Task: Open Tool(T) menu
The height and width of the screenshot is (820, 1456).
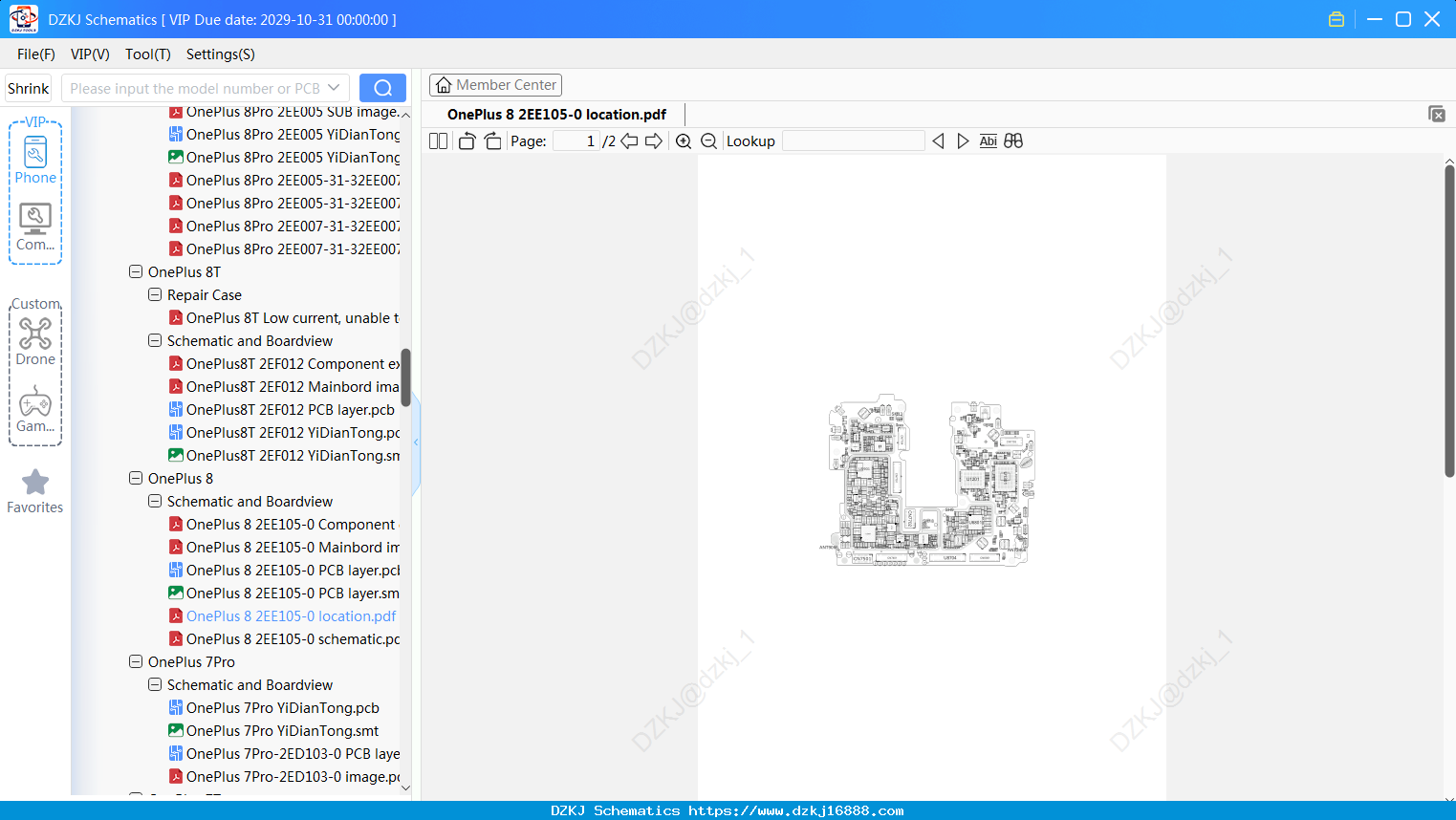Action: [148, 54]
